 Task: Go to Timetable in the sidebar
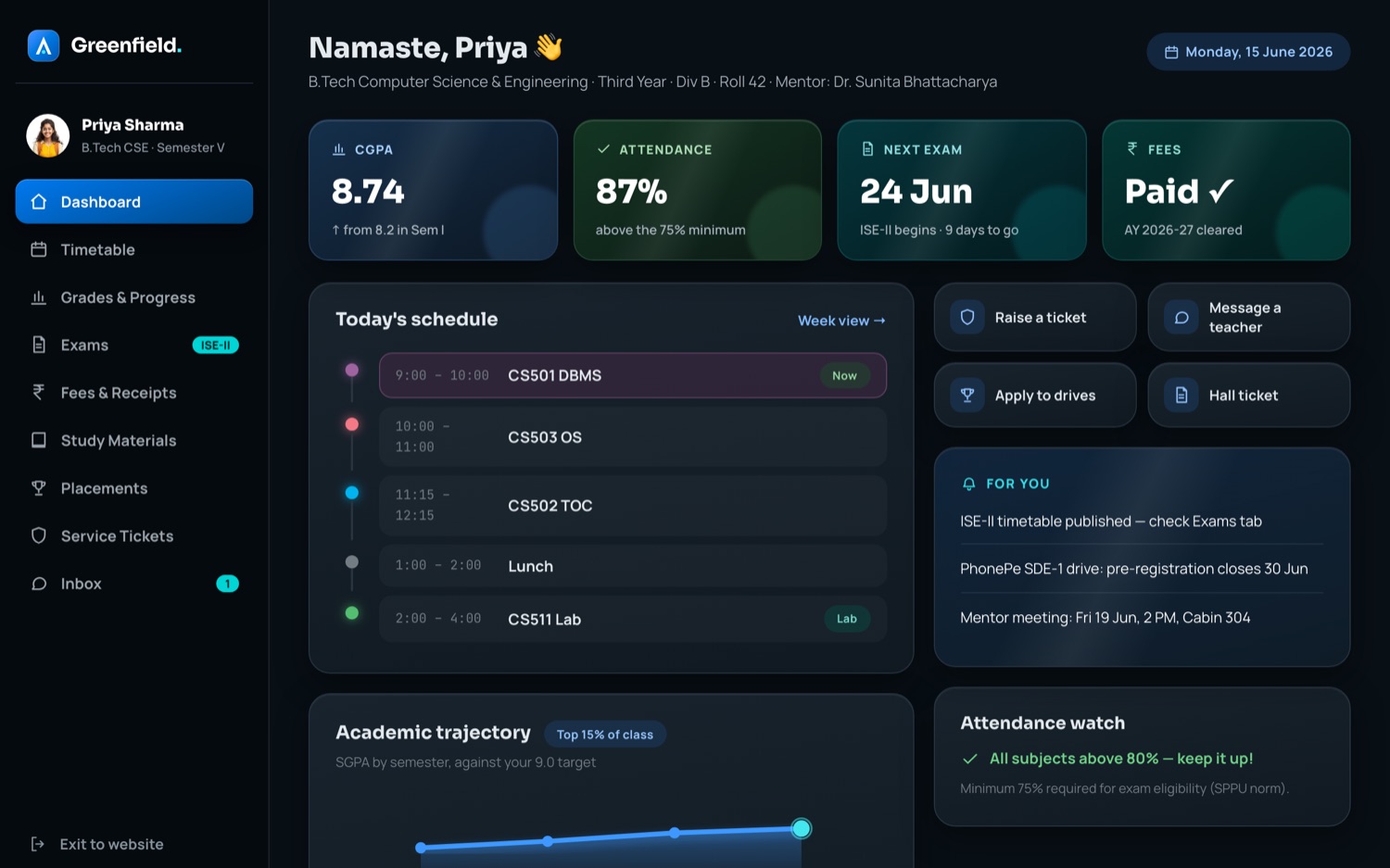134,249
